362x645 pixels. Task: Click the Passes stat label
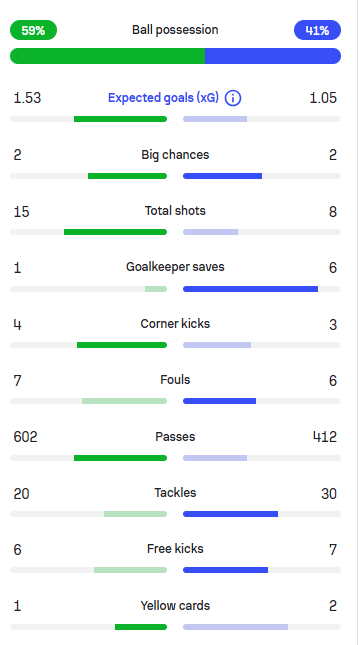pyautogui.click(x=175, y=436)
